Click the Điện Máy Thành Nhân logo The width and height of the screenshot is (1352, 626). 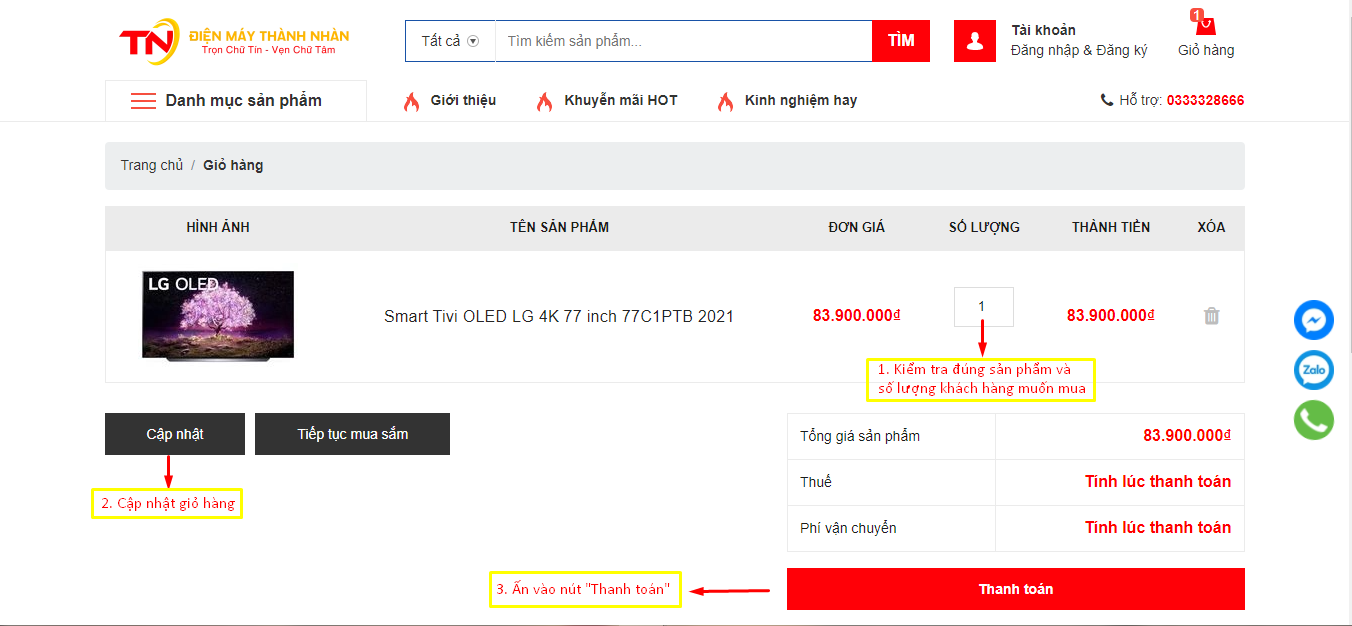click(234, 41)
